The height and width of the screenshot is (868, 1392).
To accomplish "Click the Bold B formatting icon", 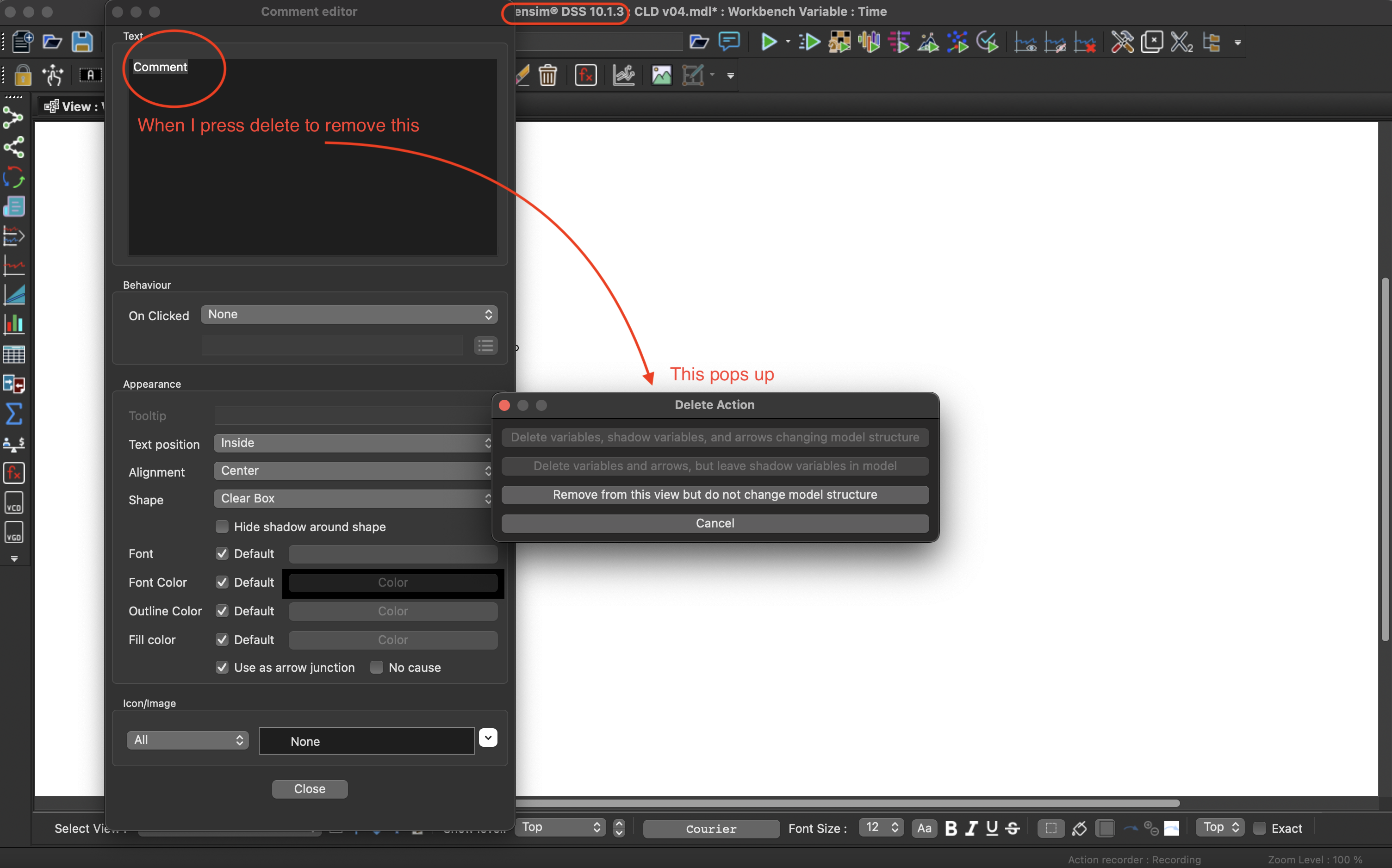I will 951,828.
